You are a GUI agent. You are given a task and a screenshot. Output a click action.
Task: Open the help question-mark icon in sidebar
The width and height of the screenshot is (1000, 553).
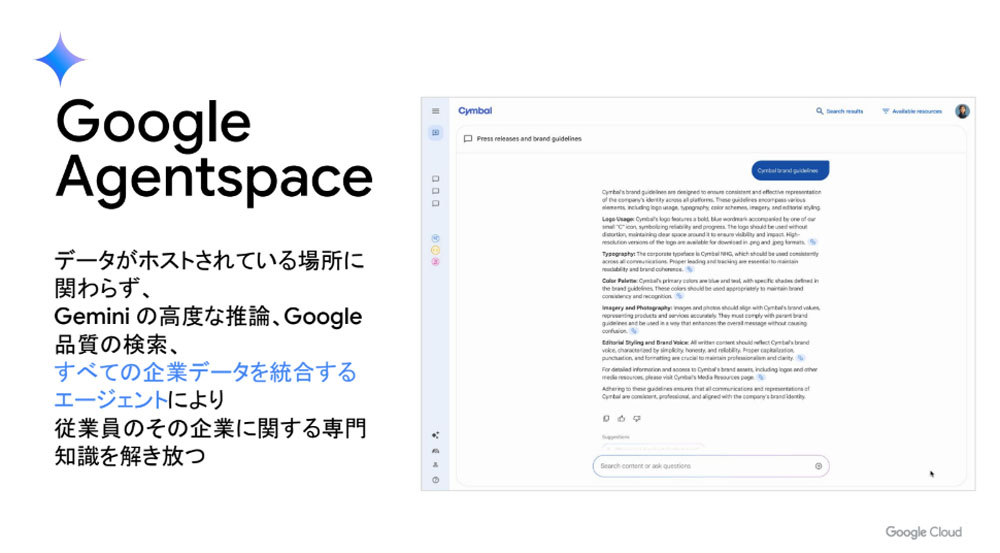[x=436, y=480]
